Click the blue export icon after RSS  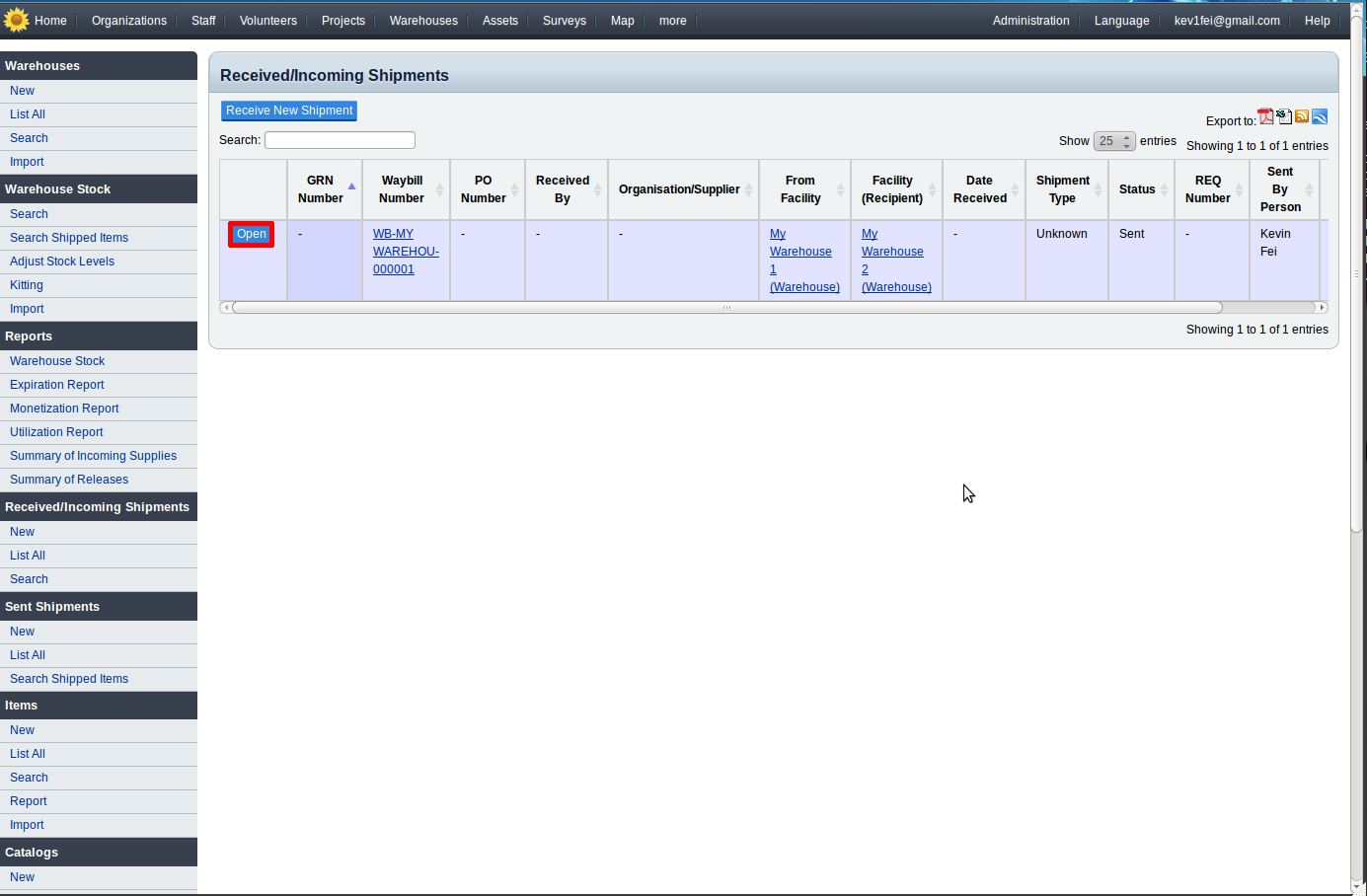point(1320,117)
